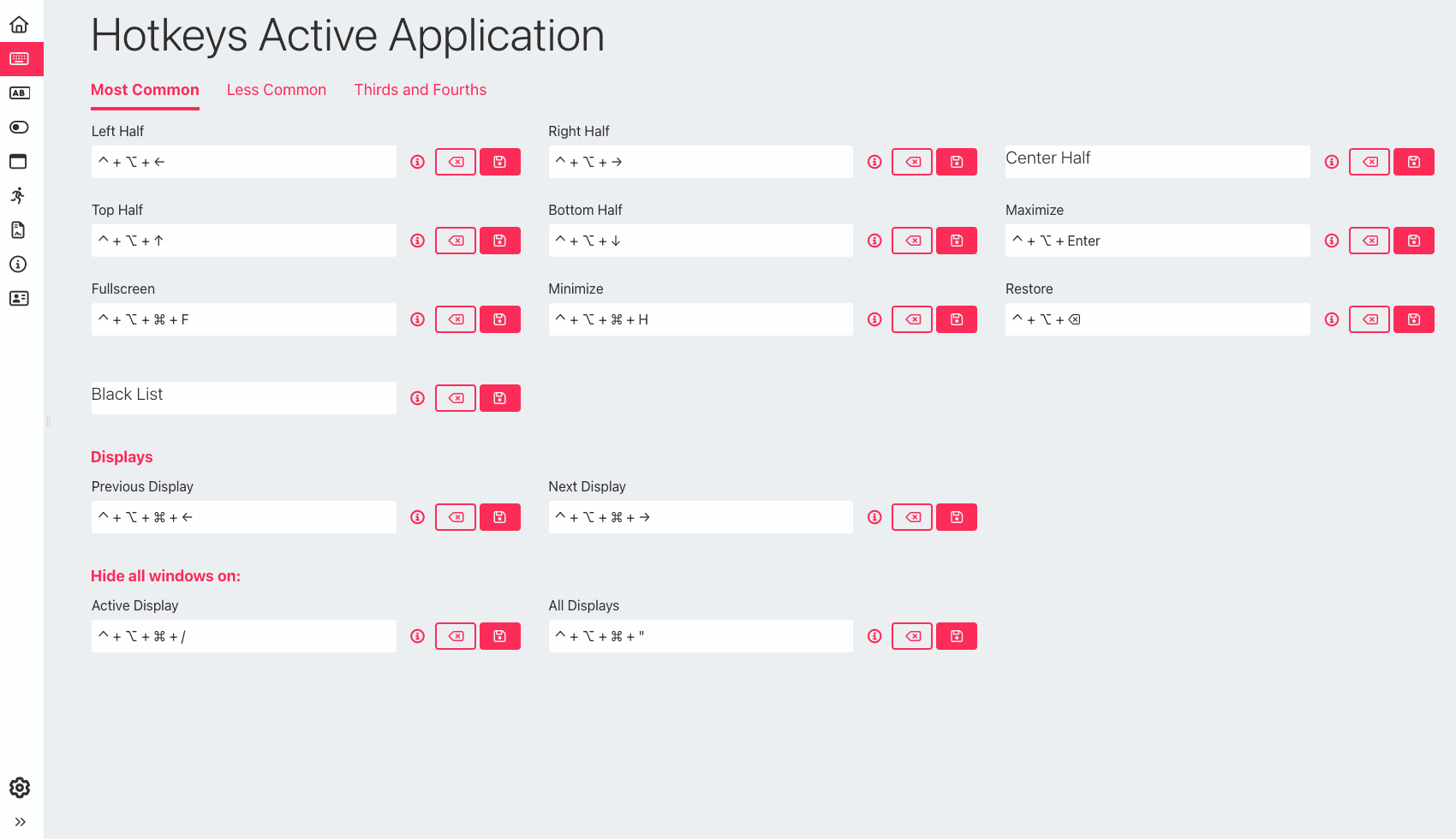Save the Fullscreen hotkey
The height and width of the screenshot is (839, 1456).
coord(500,319)
